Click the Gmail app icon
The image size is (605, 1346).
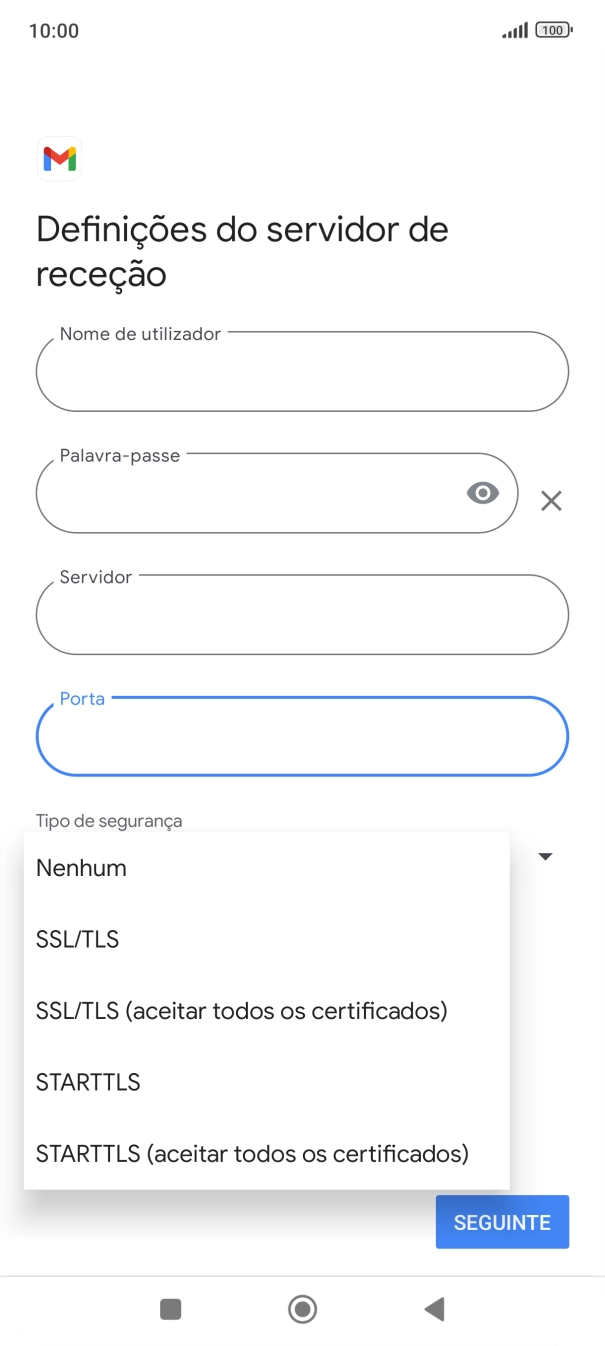(59, 158)
